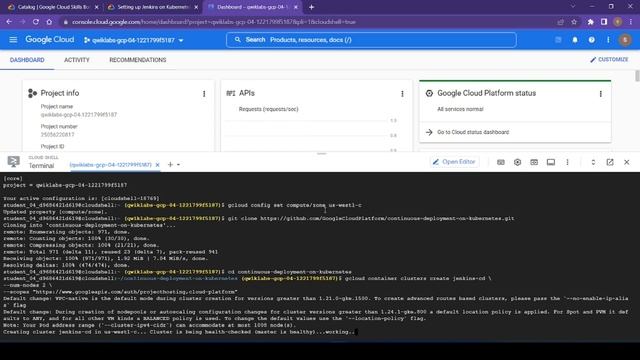
Task: Click the Open Editor button
Action: [x=454, y=162]
